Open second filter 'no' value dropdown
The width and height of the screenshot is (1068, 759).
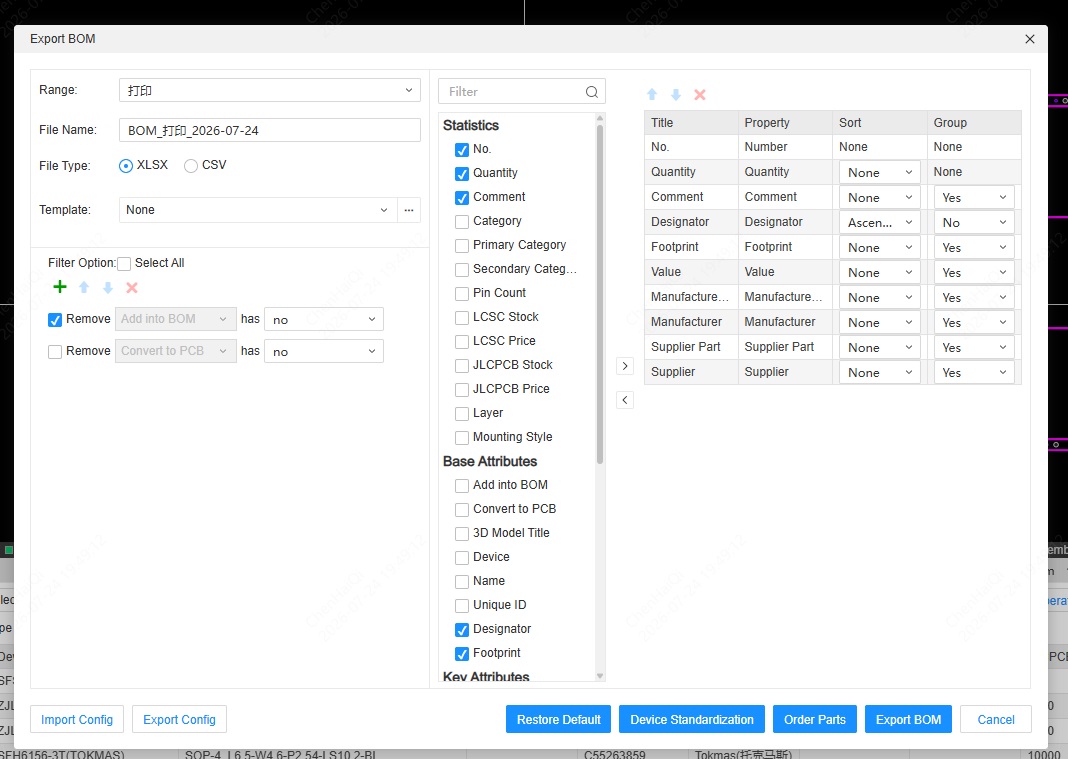pos(324,351)
